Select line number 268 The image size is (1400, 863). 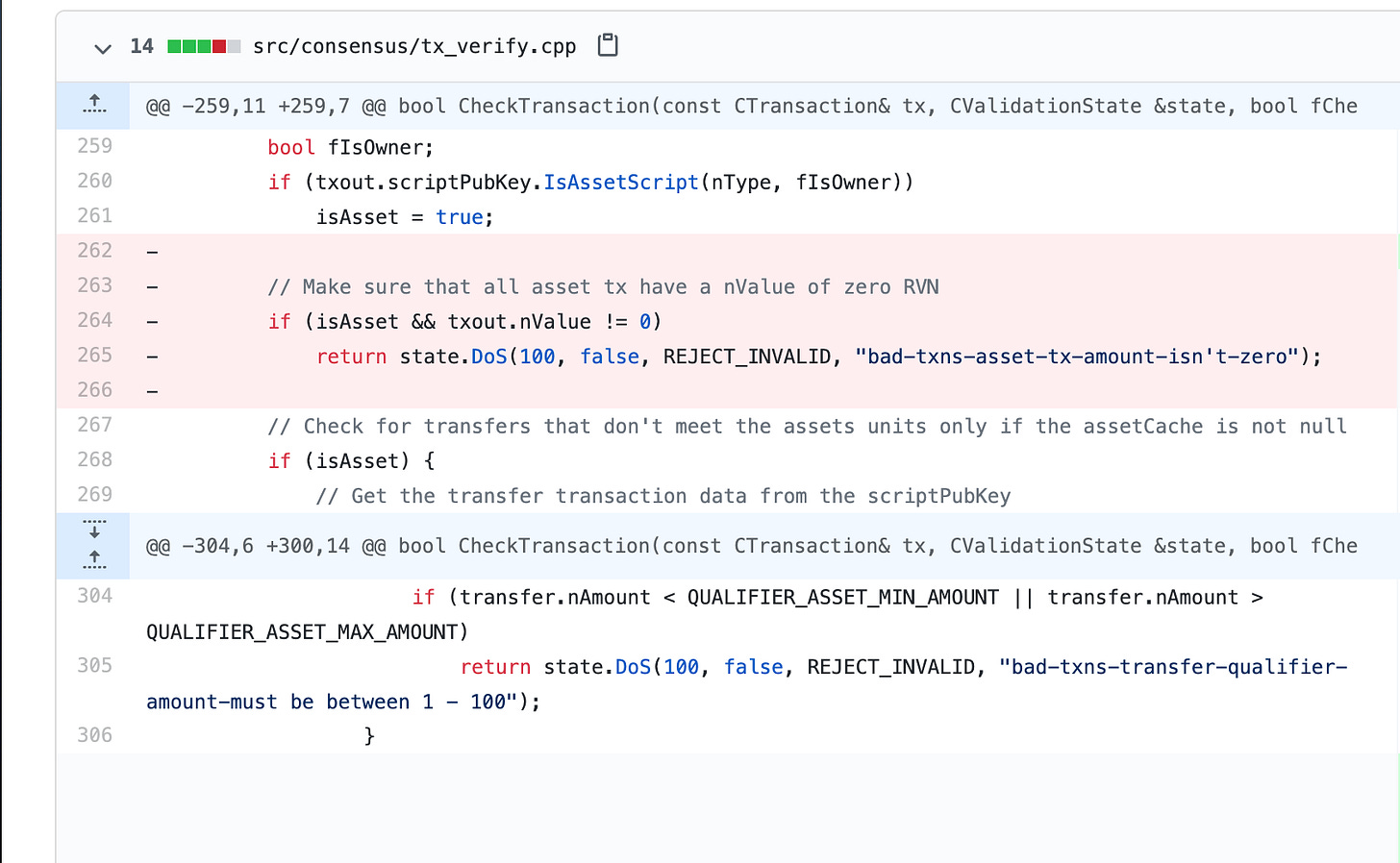(x=94, y=460)
